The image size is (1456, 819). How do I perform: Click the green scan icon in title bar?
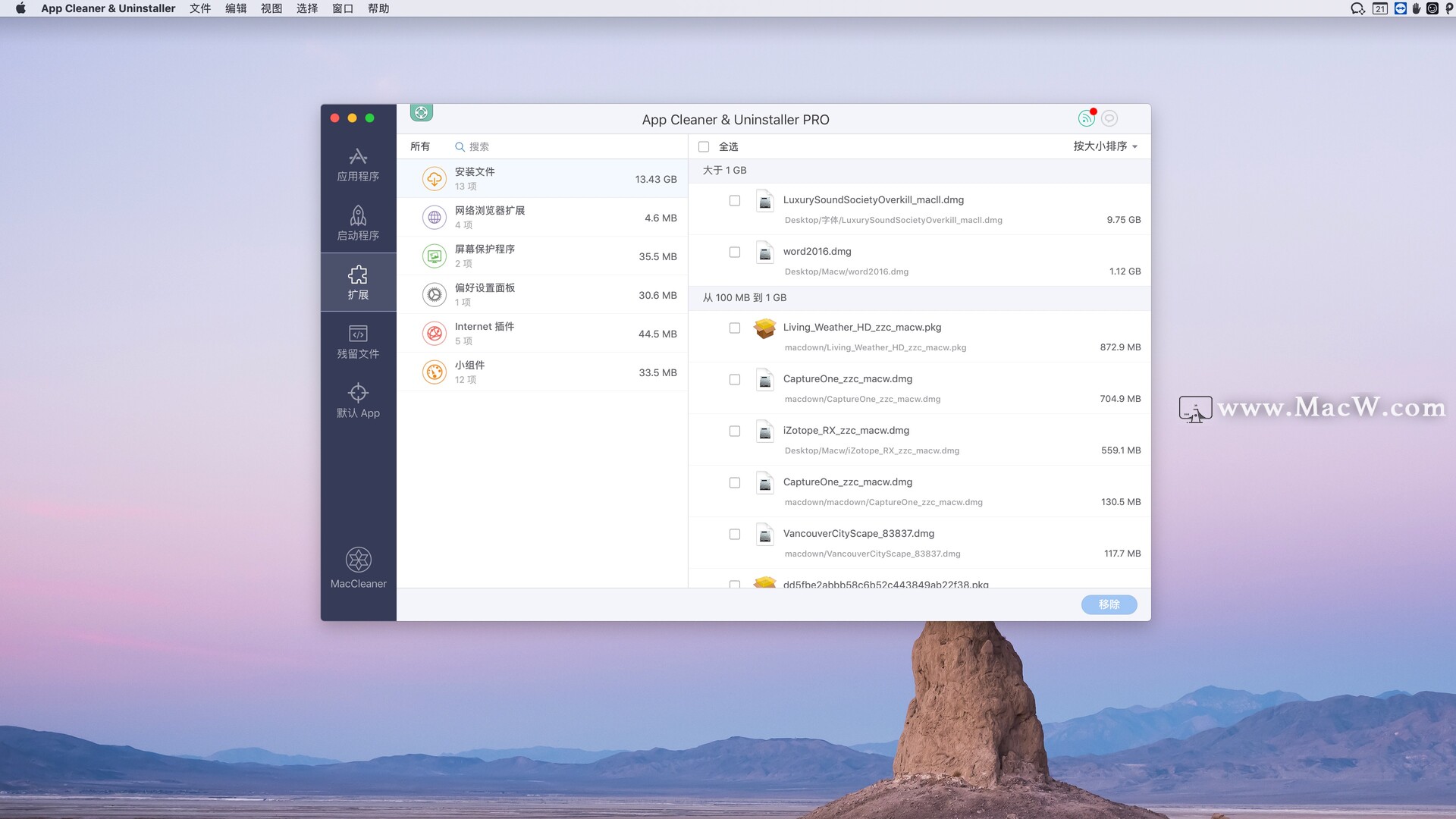[421, 112]
